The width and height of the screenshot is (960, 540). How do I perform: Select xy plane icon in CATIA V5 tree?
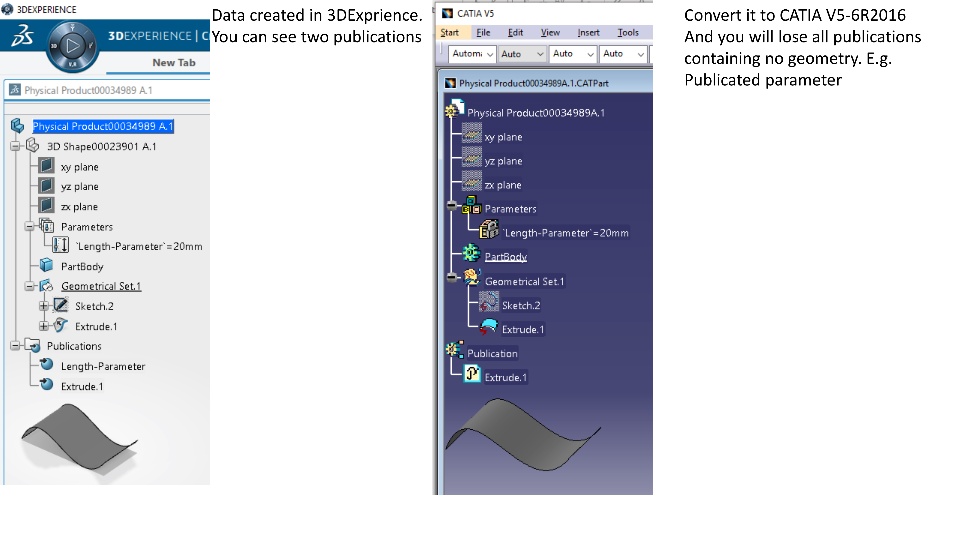pos(471,133)
